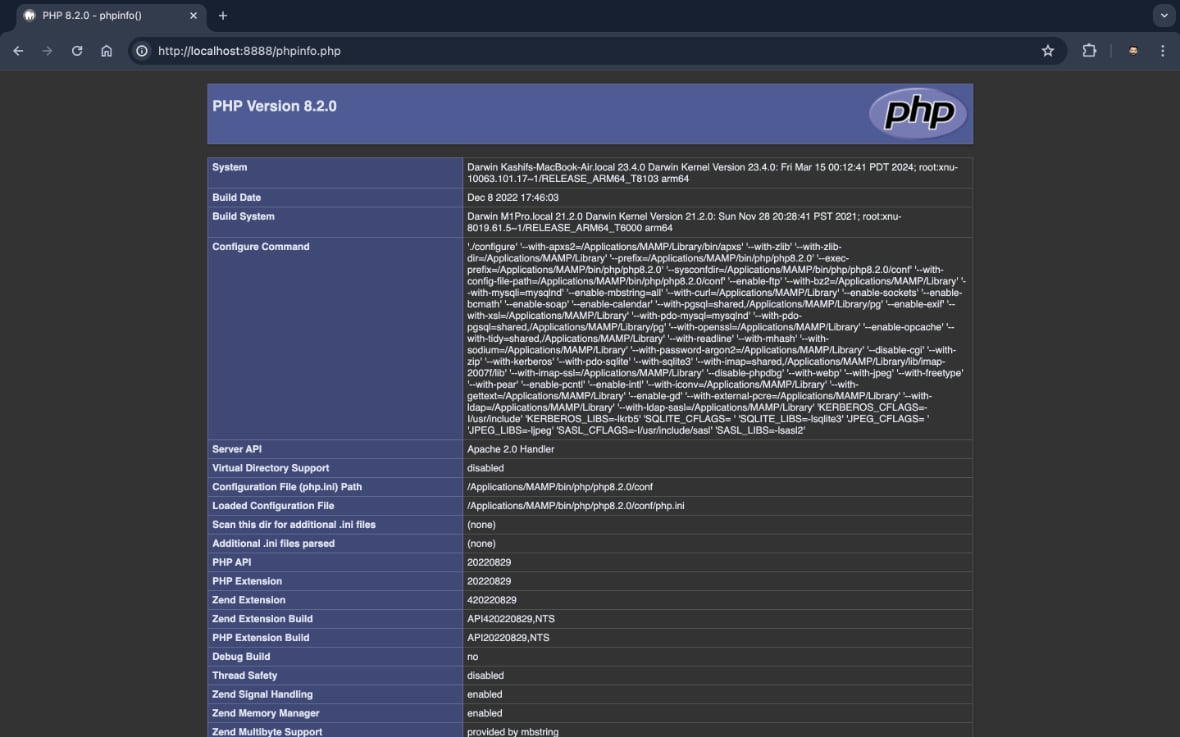Click the Apache 2.0 Handler value

(510, 449)
